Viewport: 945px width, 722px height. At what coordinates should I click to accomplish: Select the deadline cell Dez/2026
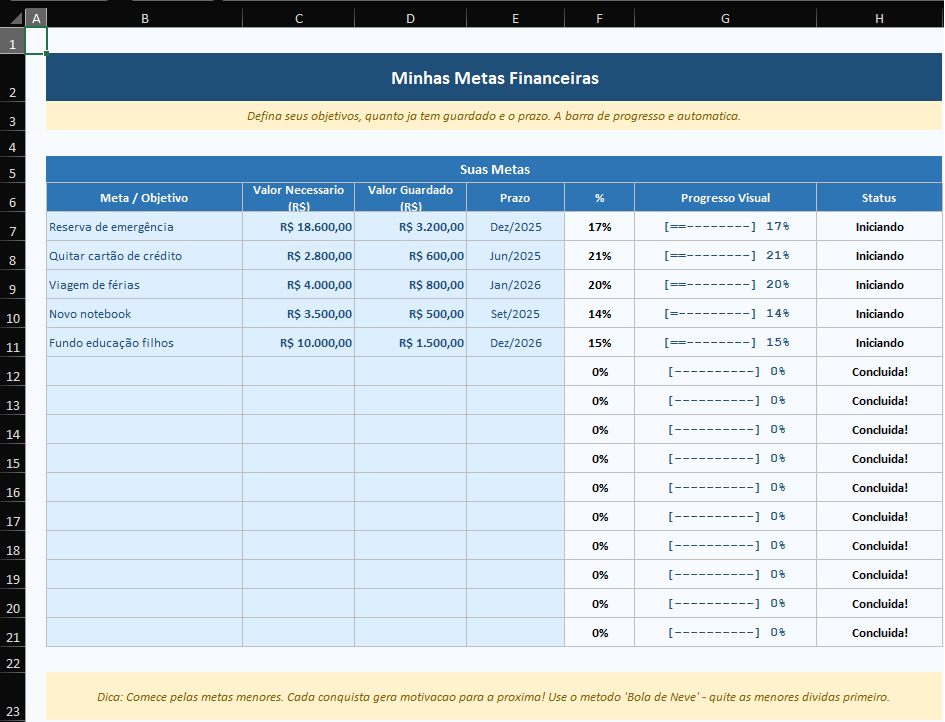point(515,342)
